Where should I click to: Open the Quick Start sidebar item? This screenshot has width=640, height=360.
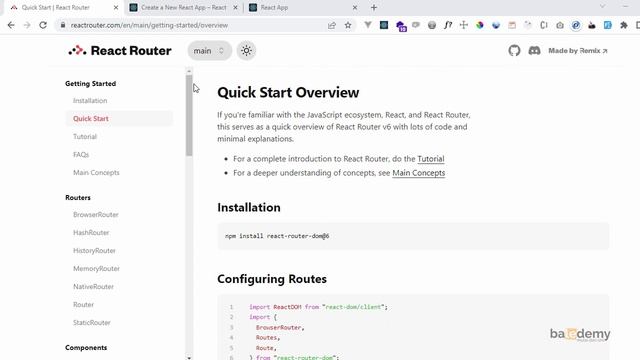click(119, 119)
